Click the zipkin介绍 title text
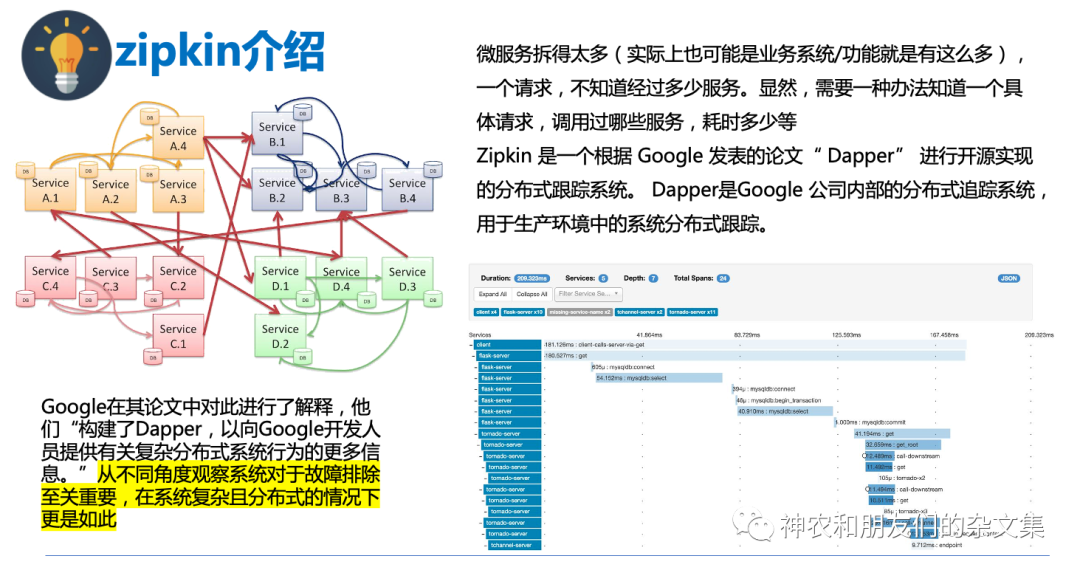 click(x=220, y=52)
